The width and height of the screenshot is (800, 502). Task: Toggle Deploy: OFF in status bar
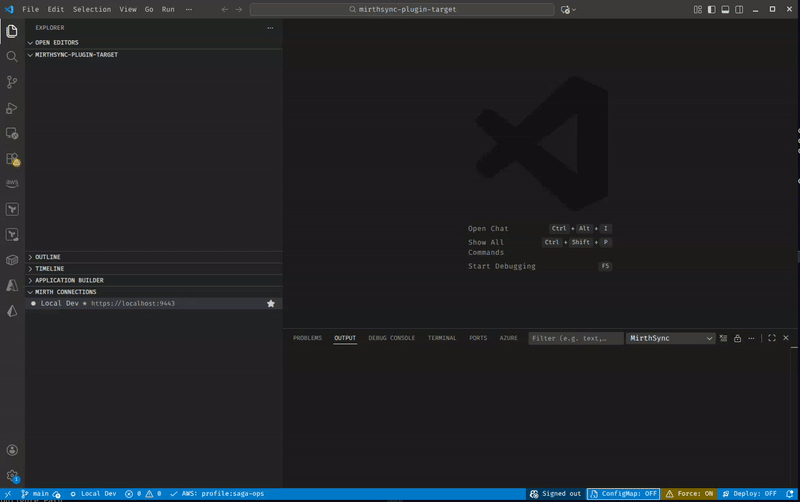(749, 494)
